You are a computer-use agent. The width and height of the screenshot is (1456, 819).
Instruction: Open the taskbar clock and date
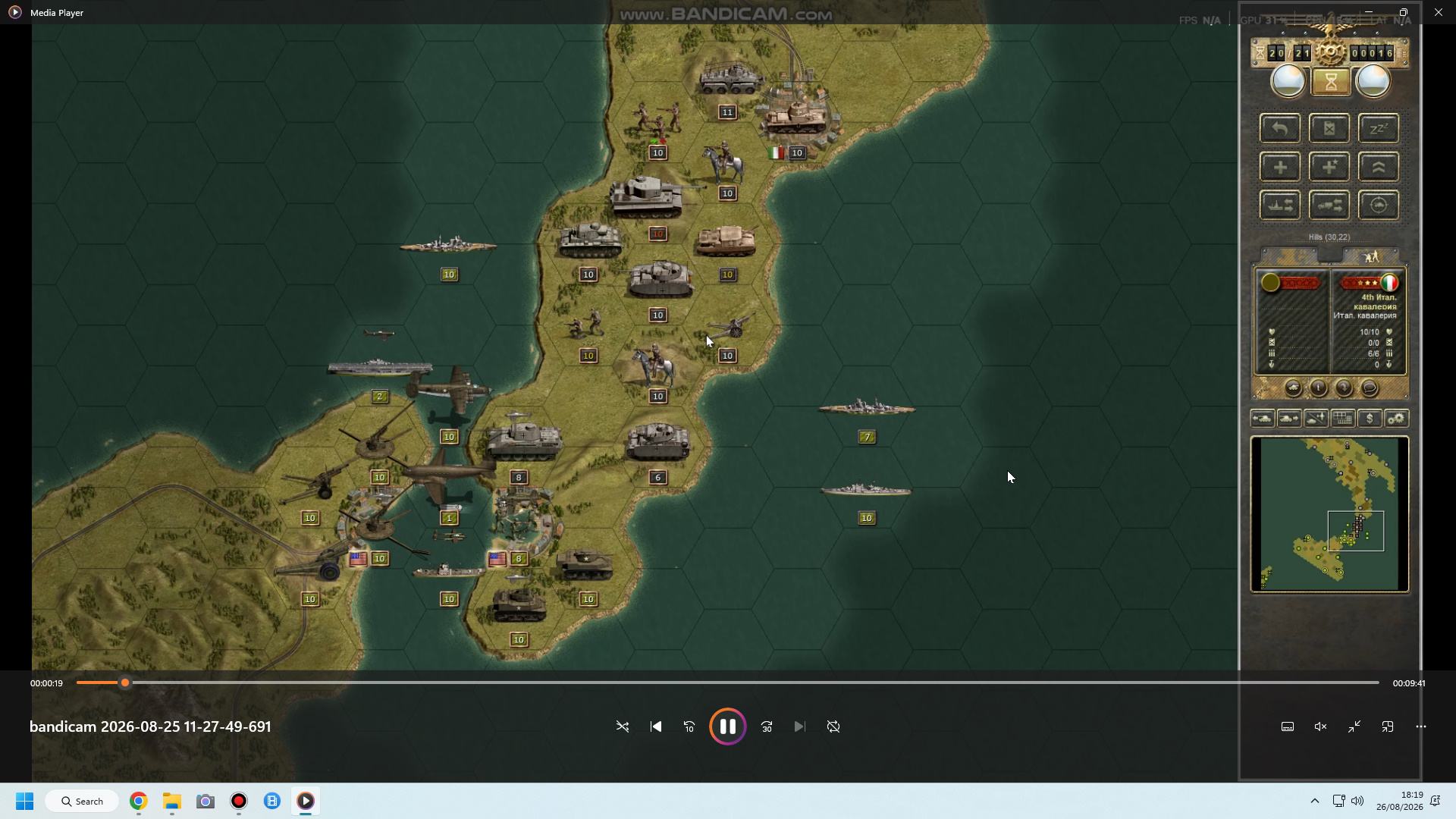1400,801
